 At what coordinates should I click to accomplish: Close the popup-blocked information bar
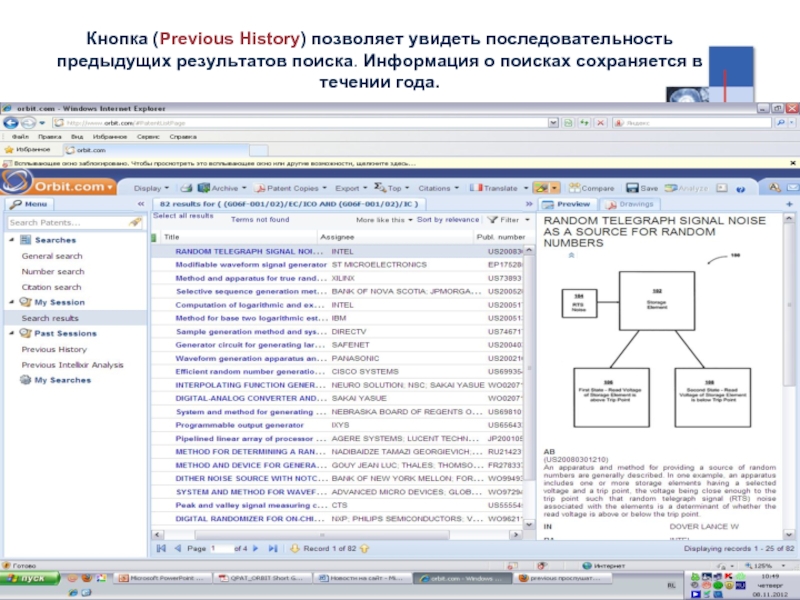793,163
